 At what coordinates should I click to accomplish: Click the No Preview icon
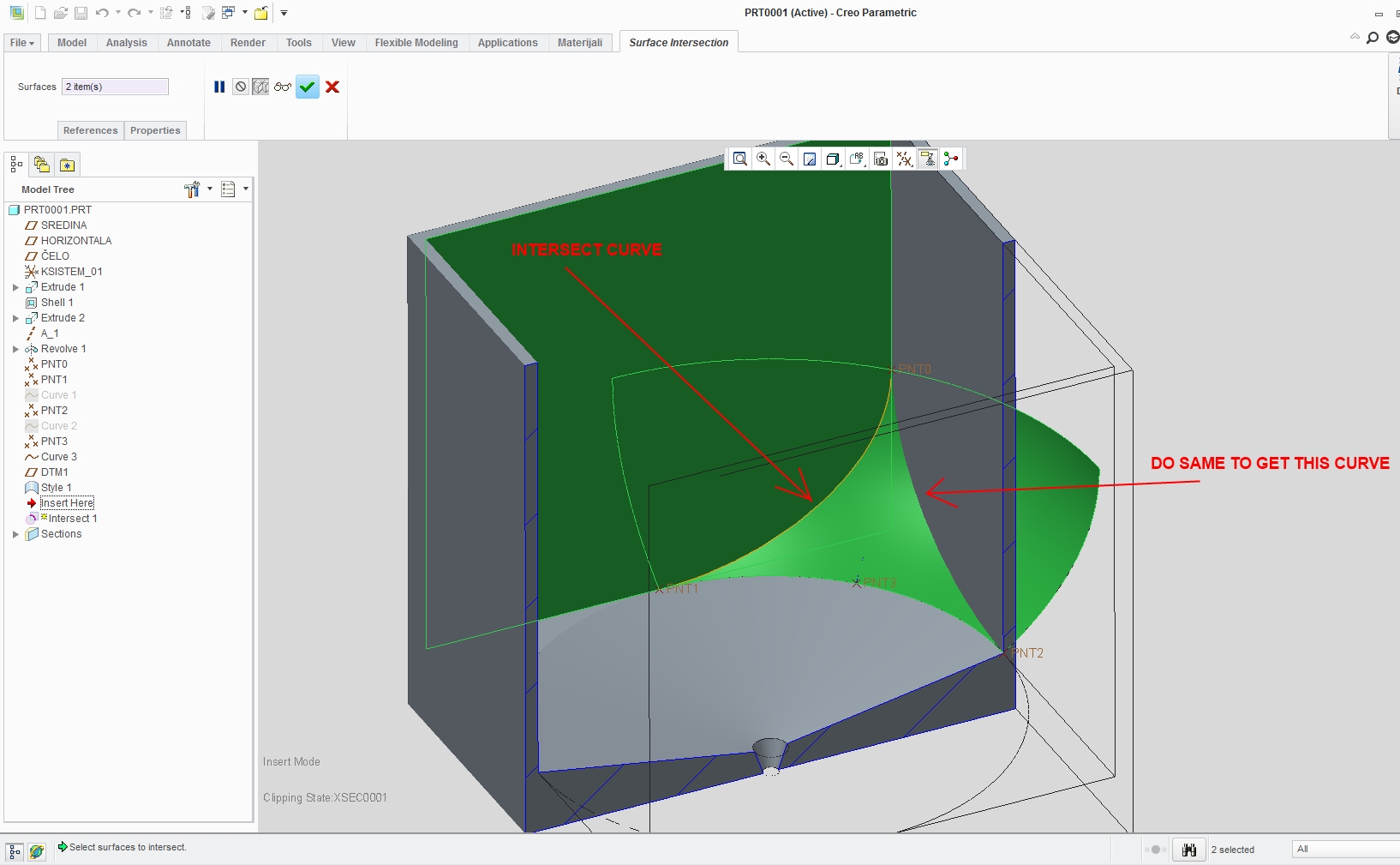pos(241,87)
